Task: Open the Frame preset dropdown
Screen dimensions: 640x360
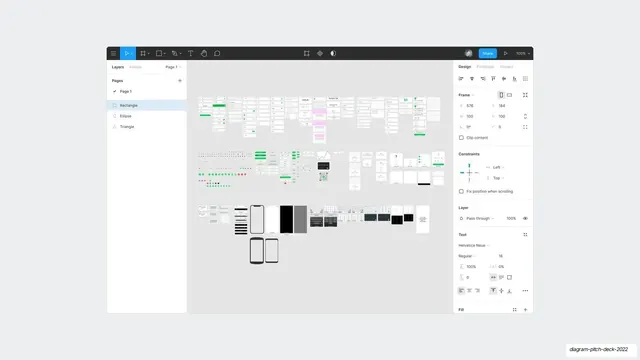Action: coord(466,95)
